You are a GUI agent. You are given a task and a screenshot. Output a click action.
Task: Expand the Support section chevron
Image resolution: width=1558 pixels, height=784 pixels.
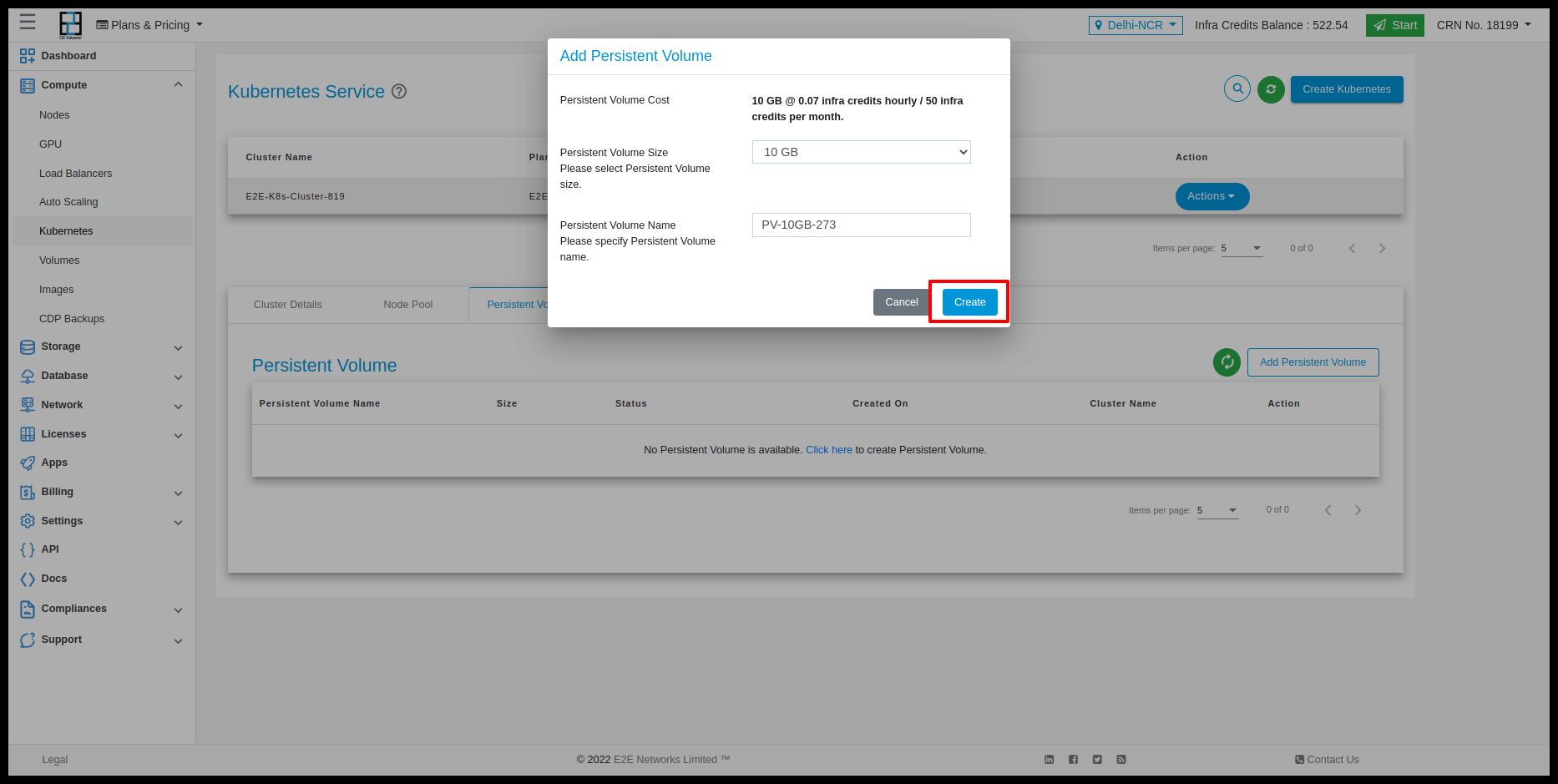click(x=178, y=640)
